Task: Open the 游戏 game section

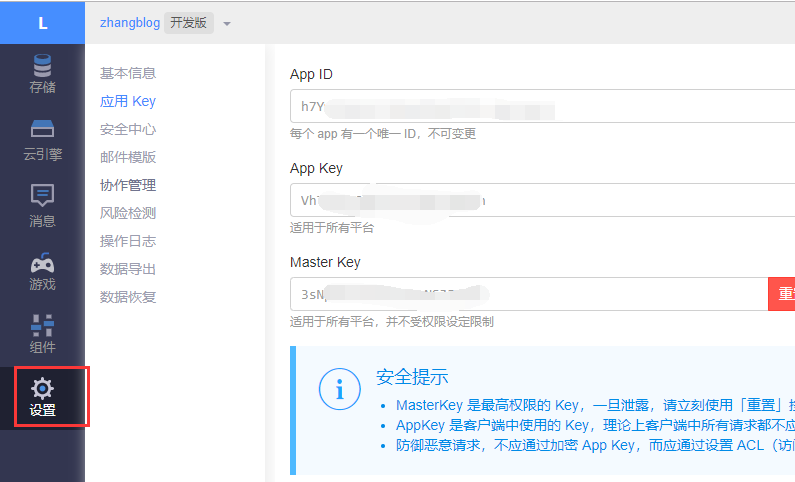Action: tap(42, 271)
